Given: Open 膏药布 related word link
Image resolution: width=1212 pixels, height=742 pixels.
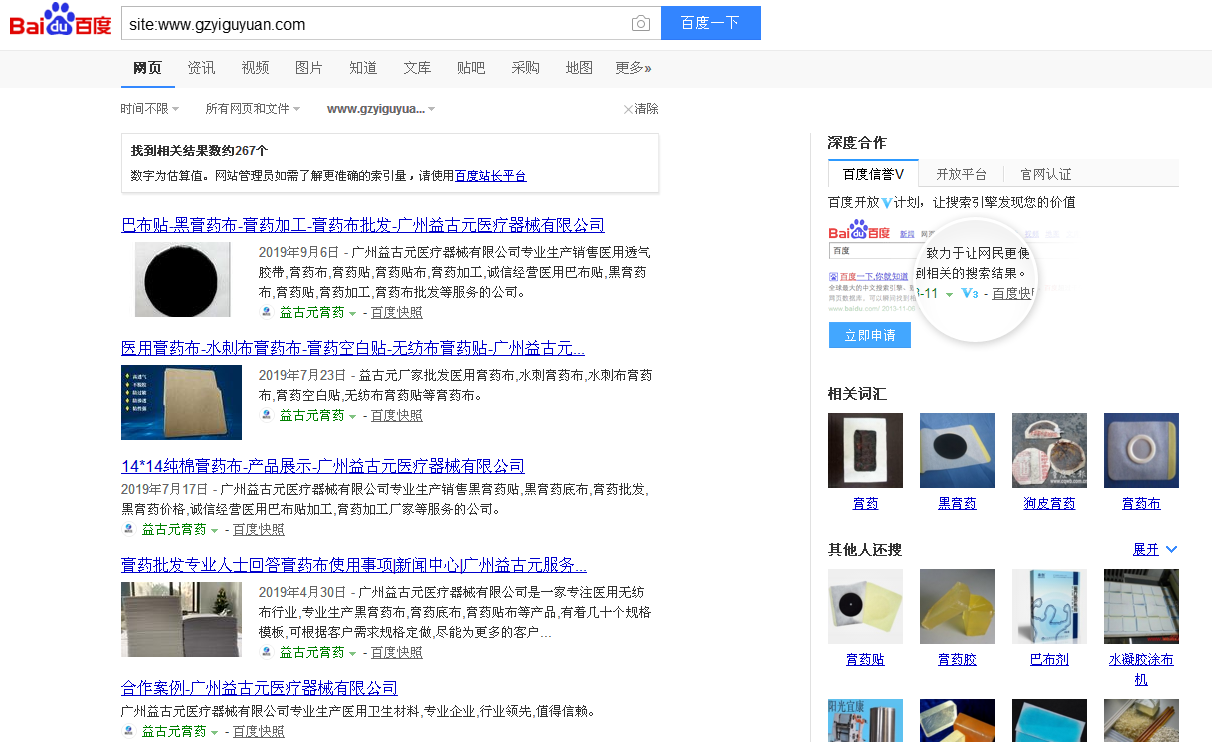Looking at the screenshot, I should [1141, 503].
